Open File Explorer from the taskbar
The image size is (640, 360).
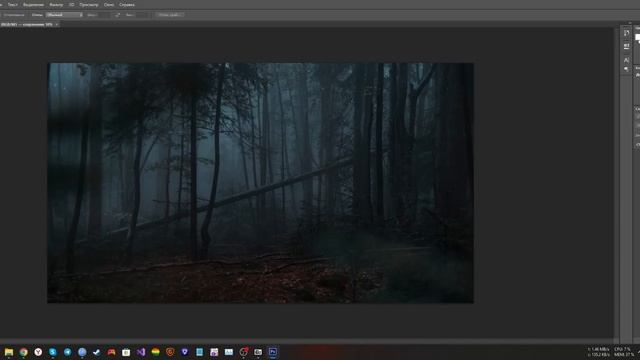coord(9,352)
